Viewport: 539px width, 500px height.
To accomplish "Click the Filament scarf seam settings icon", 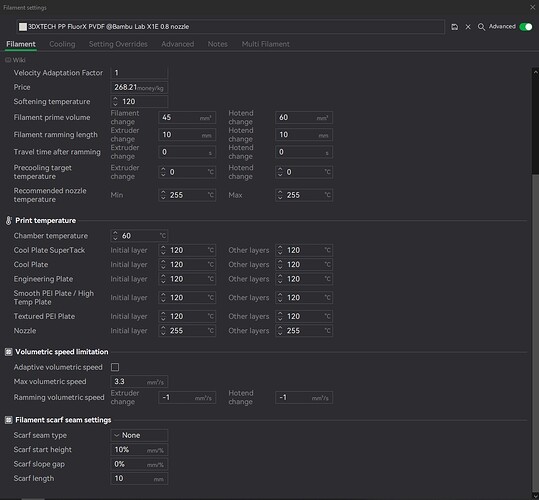I will click(9, 420).
